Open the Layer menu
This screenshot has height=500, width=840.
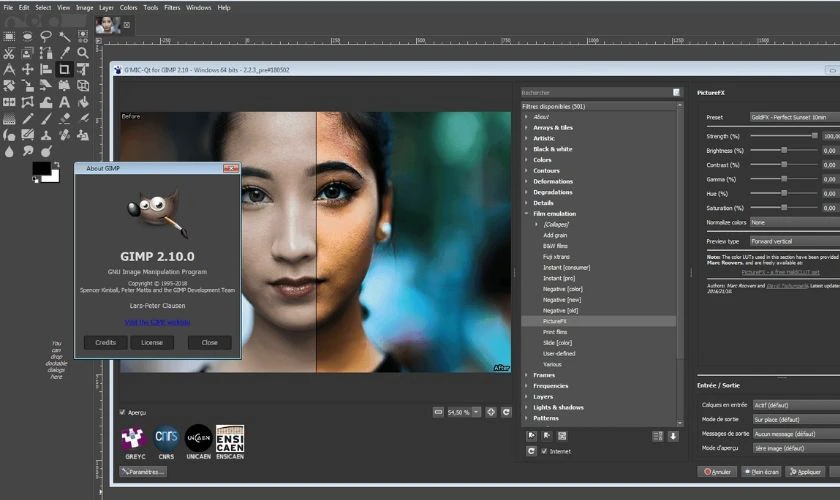pos(107,8)
